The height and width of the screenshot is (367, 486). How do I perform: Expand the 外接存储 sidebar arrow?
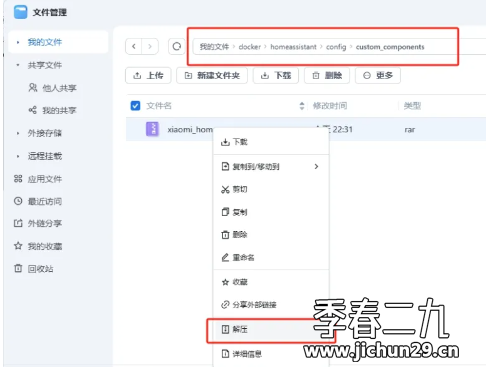(18, 133)
